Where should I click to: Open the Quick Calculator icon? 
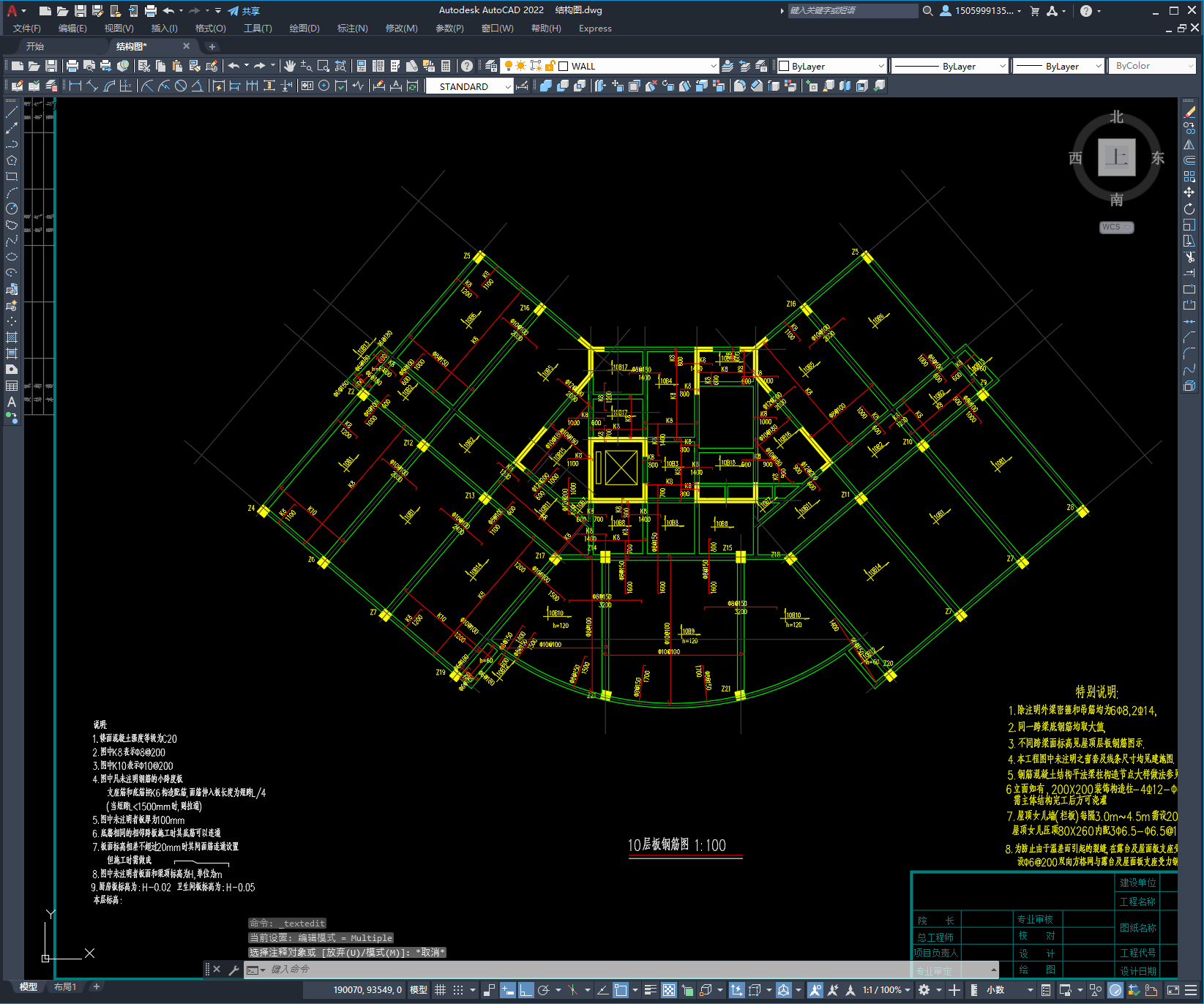pos(446,66)
